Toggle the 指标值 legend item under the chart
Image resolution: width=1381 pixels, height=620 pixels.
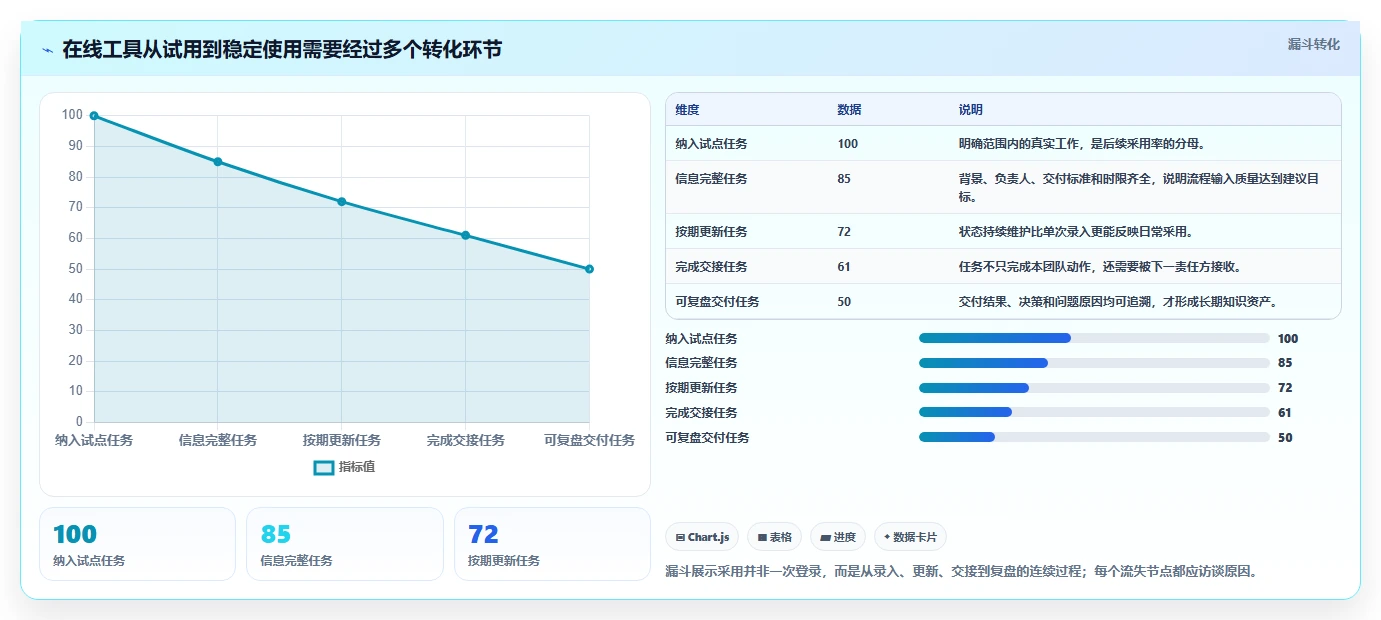(x=344, y=467)
